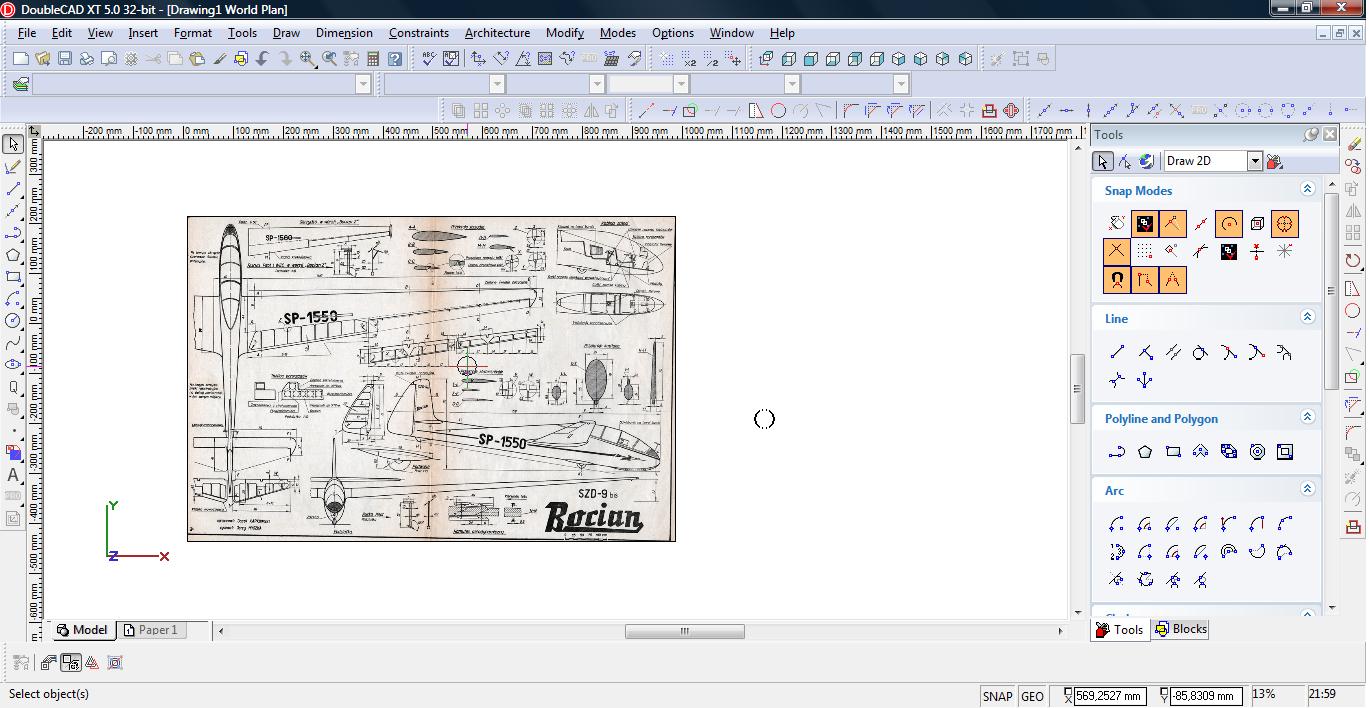This screenshot has width=1369, height=708.
Task: Click the Zoom tool magnifier in the toolbar
Action: click(x=308, y=59)
